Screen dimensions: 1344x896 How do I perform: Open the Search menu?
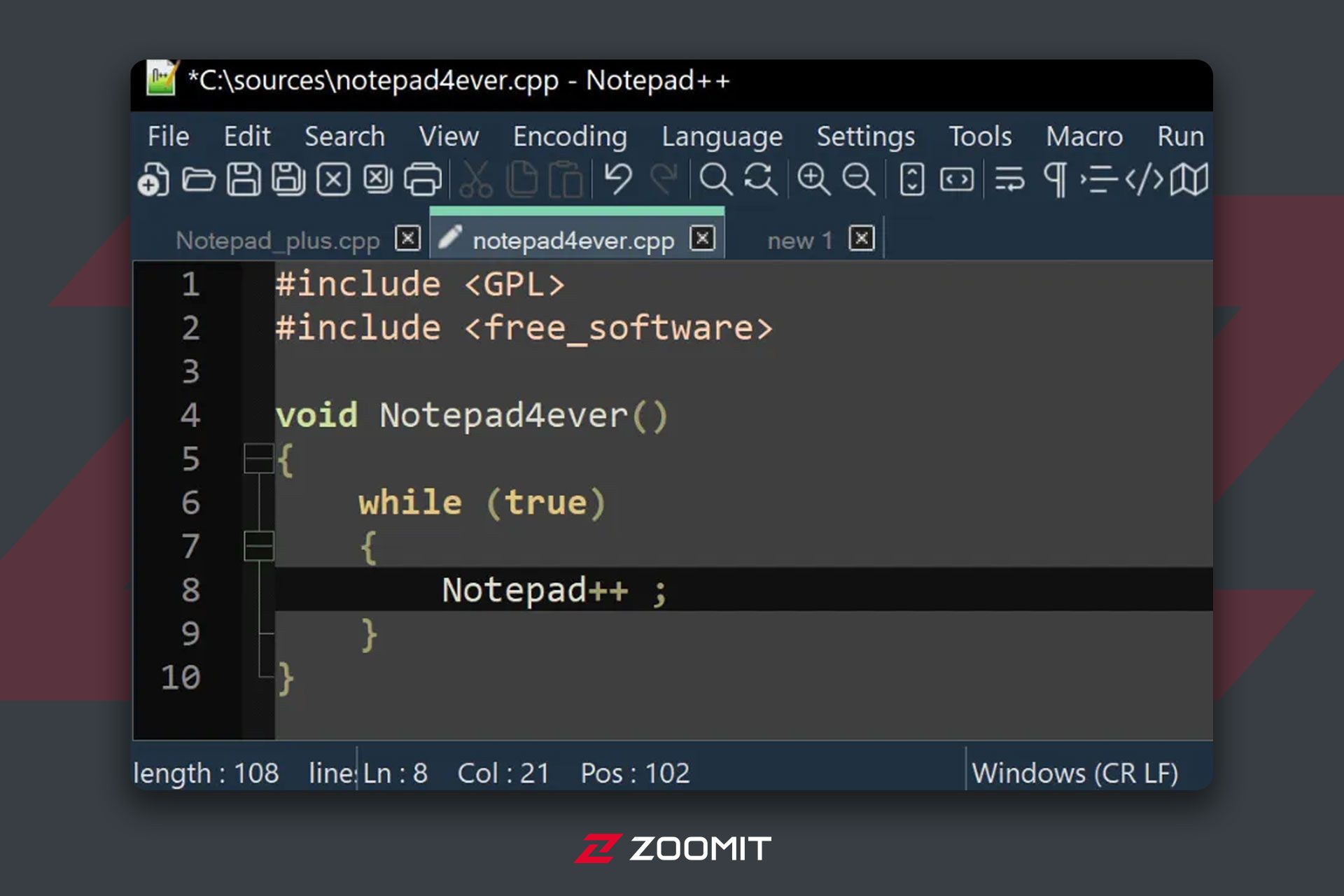point(344,136)
